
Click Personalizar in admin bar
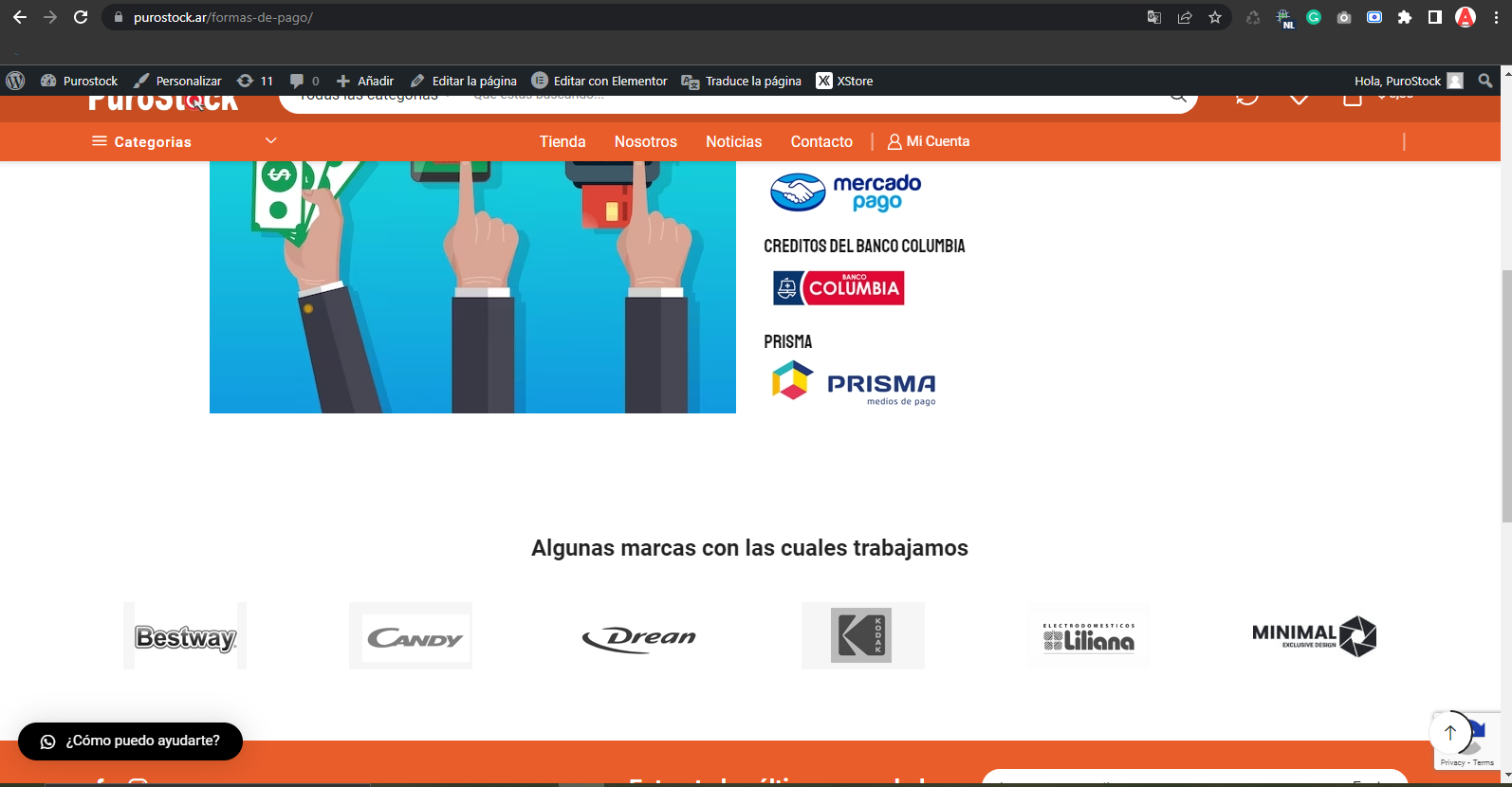pos(177,81)
